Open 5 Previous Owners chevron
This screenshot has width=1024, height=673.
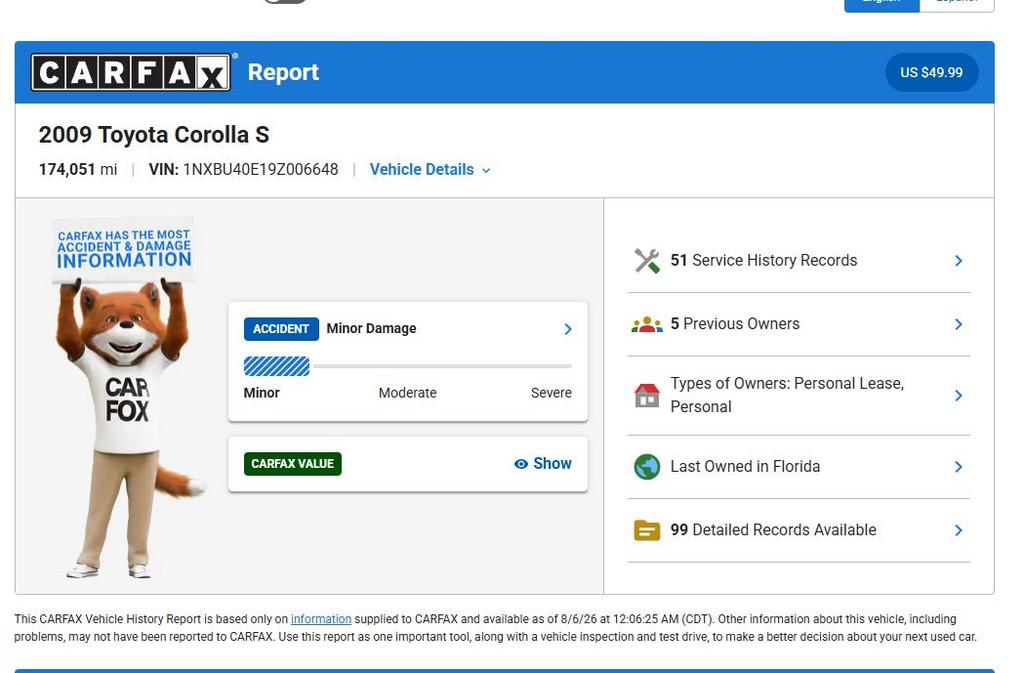pos(958,324)
